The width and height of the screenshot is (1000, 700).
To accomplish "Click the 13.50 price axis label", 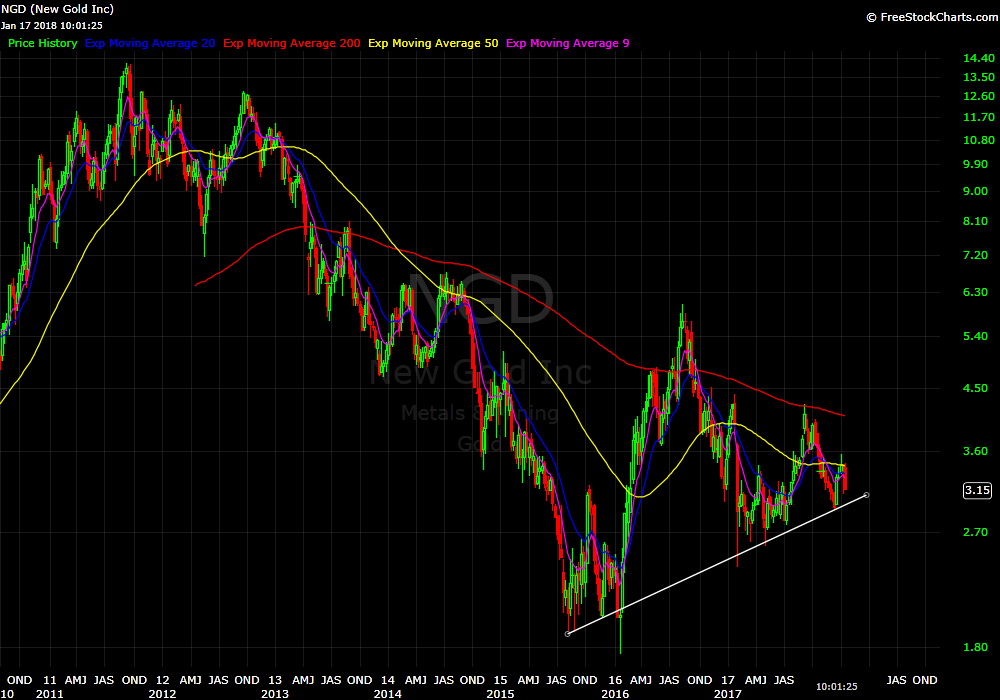I will coord(978,77).
